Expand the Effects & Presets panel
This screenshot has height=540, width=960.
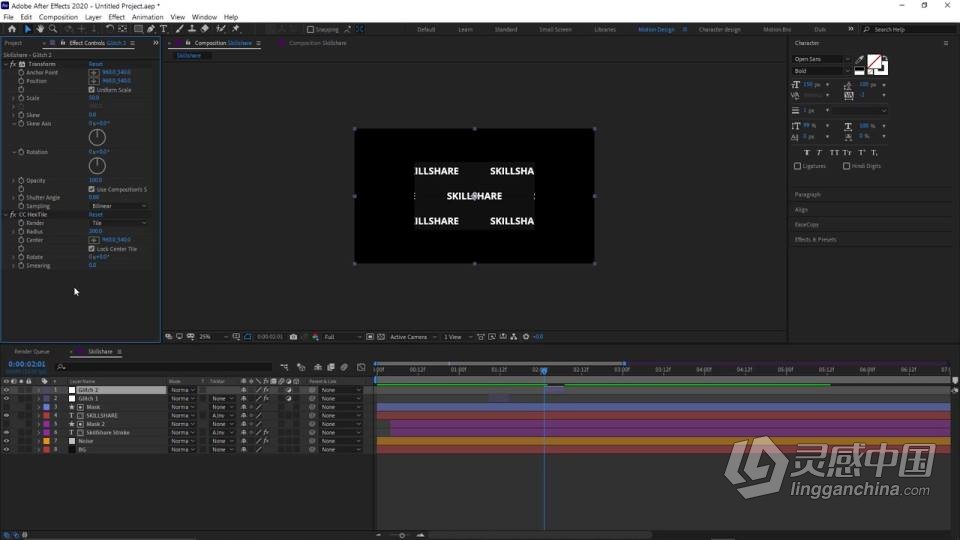[815, 240]
